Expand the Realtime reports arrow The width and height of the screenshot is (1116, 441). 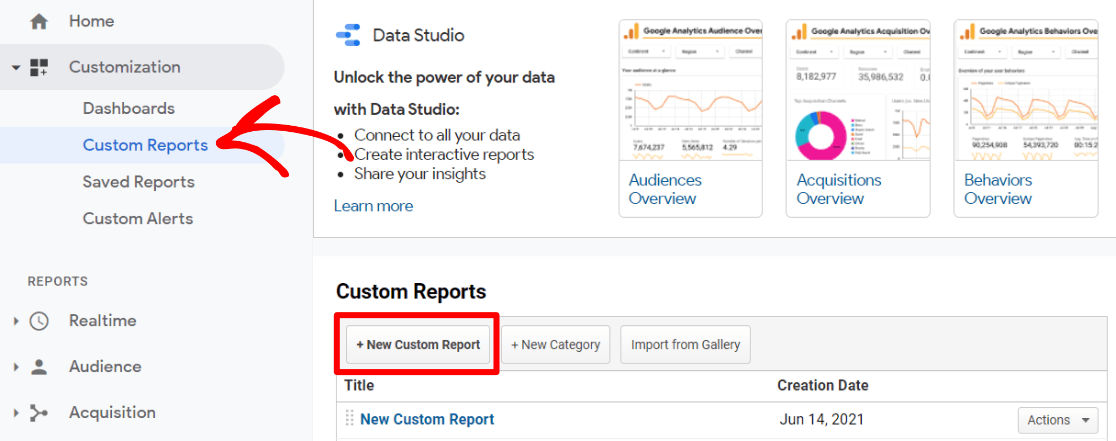(x=16, y=321)
